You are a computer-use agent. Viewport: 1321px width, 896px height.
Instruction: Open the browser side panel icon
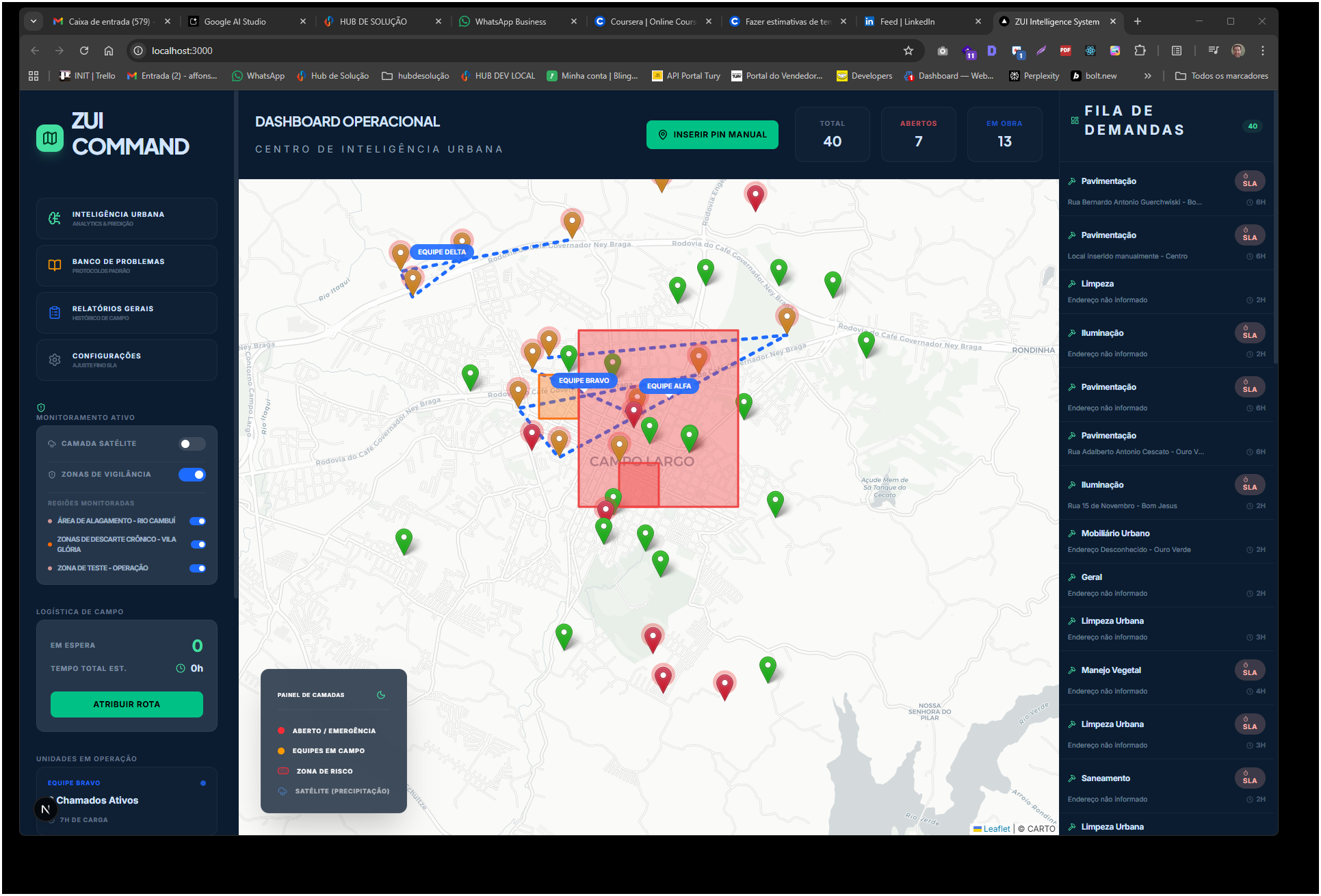click(1177, 51)
